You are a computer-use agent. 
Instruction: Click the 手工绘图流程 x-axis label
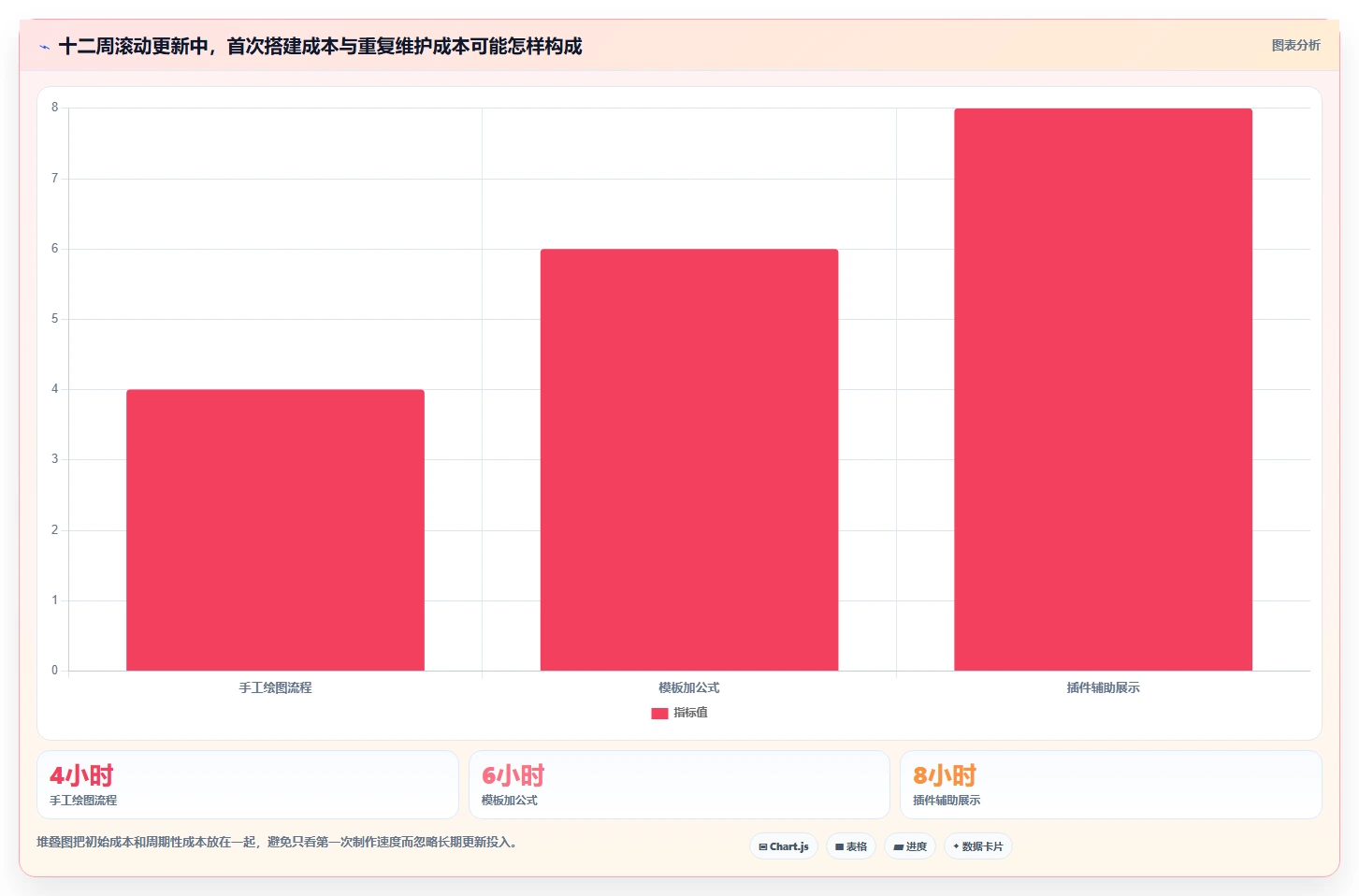[275, 687]
